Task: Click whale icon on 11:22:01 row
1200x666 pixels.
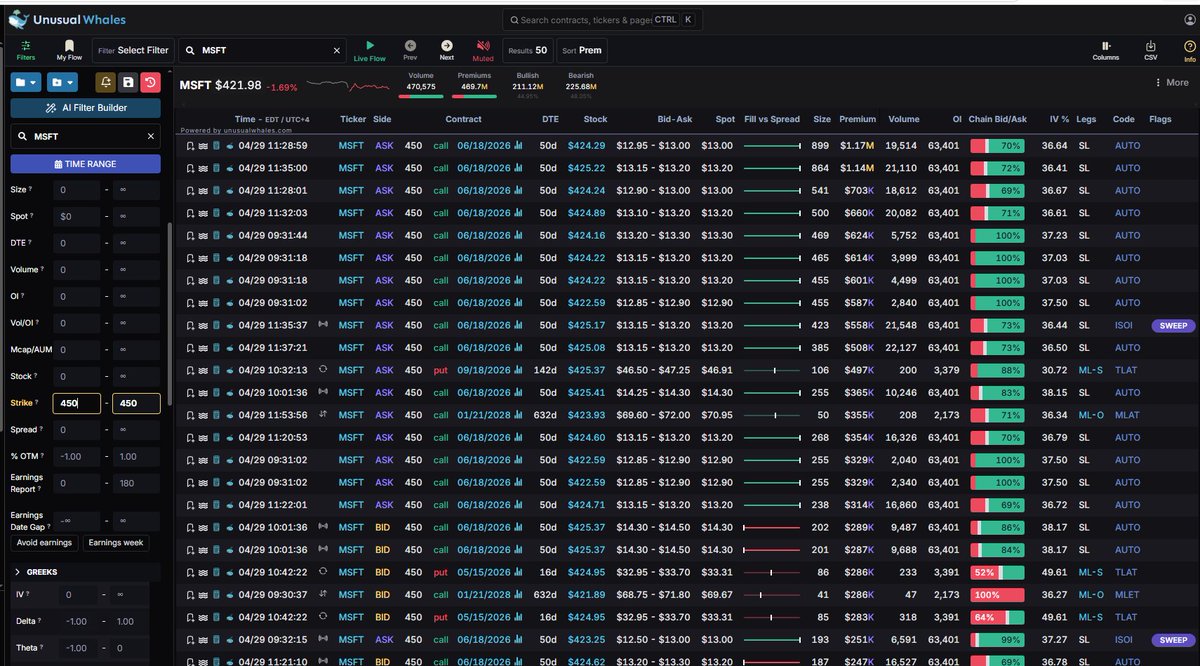Action: (x=231, y=505)
